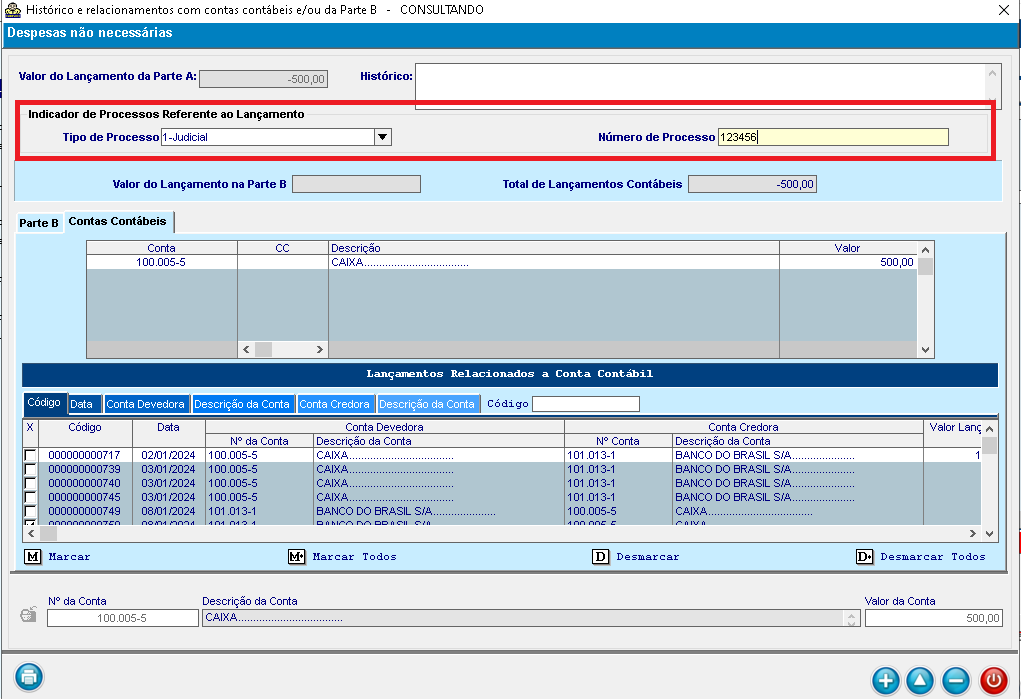Click the accounts grid scroll down arrow
1021x699 pixels.
pyautogui.click(x=925, y=350)
